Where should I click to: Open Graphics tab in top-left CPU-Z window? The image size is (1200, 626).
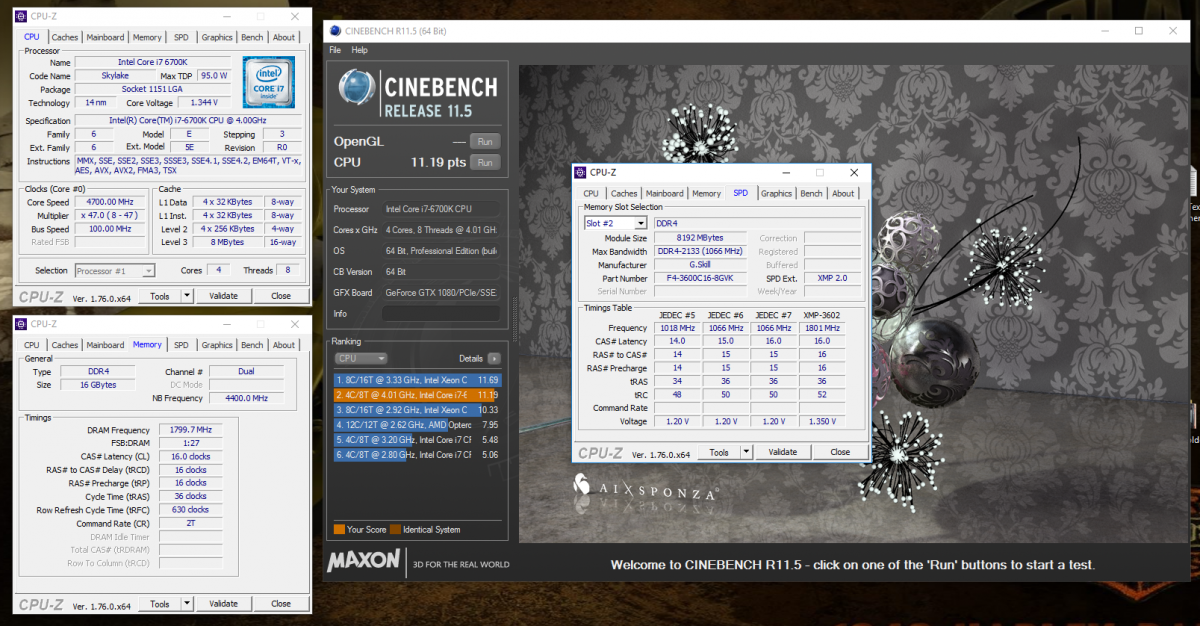click(x=217, y=37)
